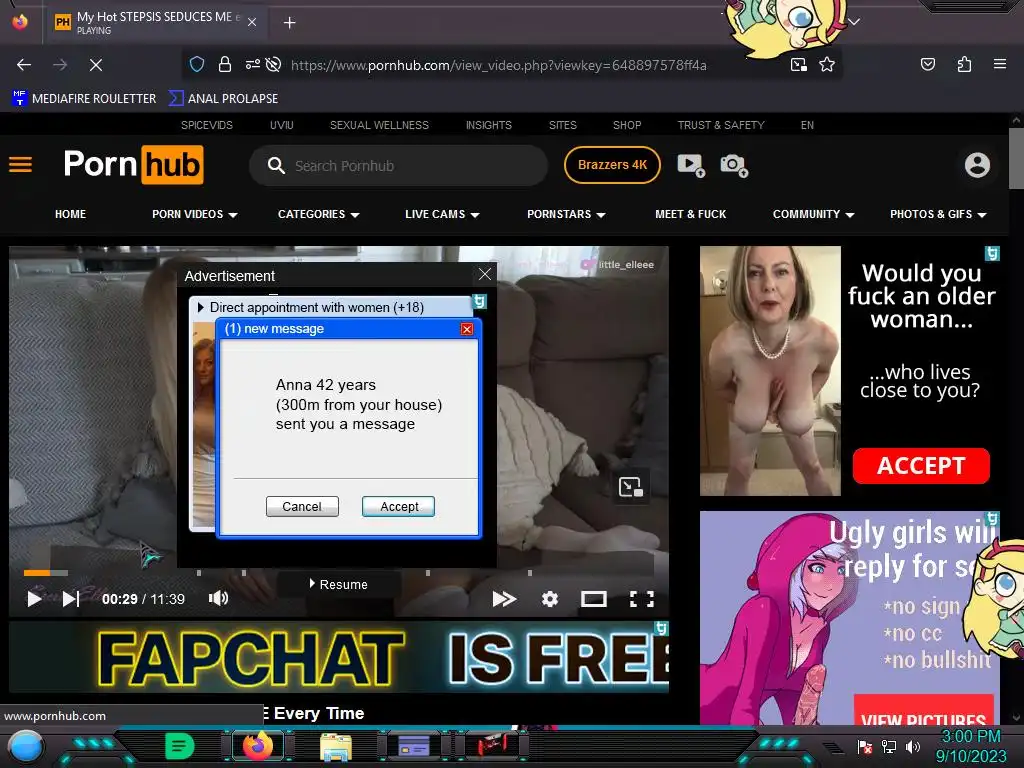Open the SHOP top link
The image size is (1024, 768).
(x=627, y=125)
